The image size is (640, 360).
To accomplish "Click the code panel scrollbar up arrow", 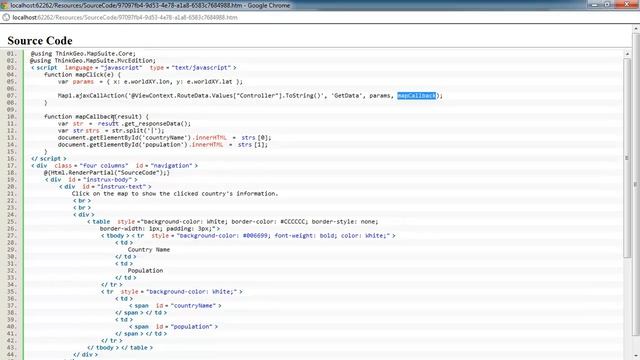I will [627, 53].
